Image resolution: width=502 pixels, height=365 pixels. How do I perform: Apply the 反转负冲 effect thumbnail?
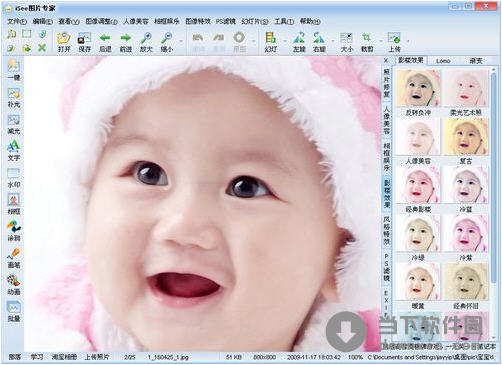(418, 88)
